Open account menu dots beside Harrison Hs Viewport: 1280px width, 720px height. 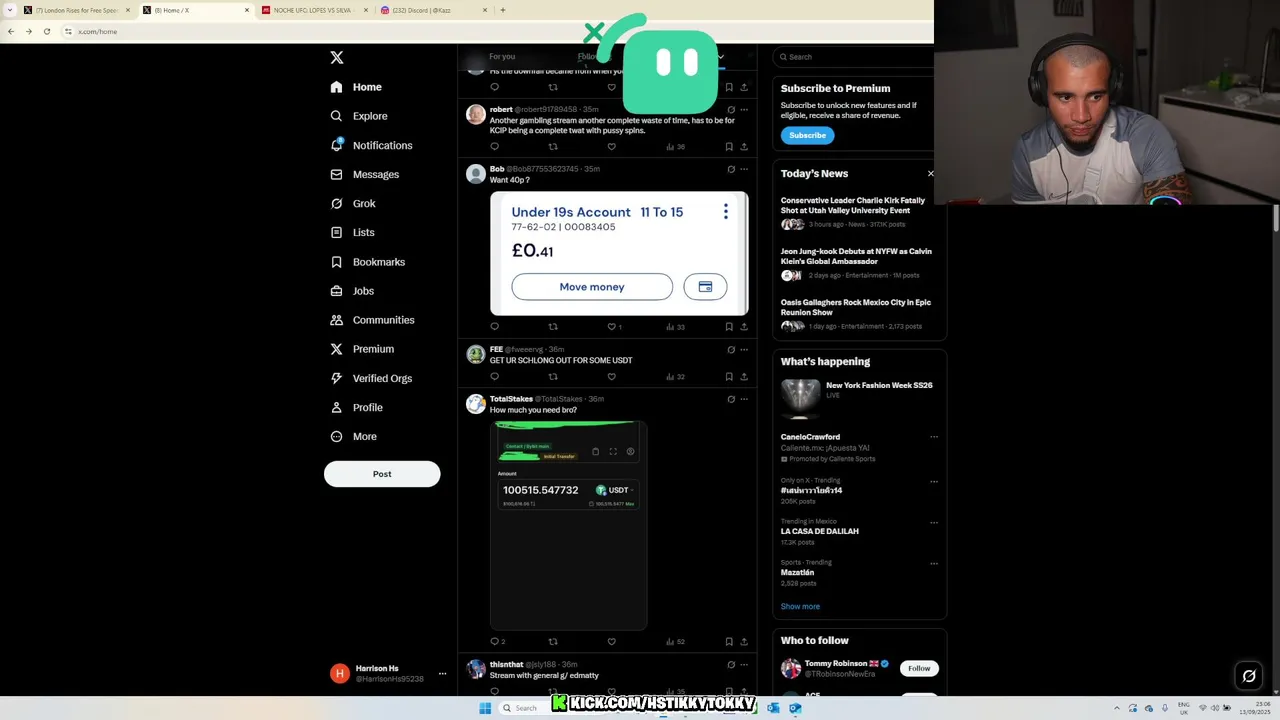(x=442, y=674)
